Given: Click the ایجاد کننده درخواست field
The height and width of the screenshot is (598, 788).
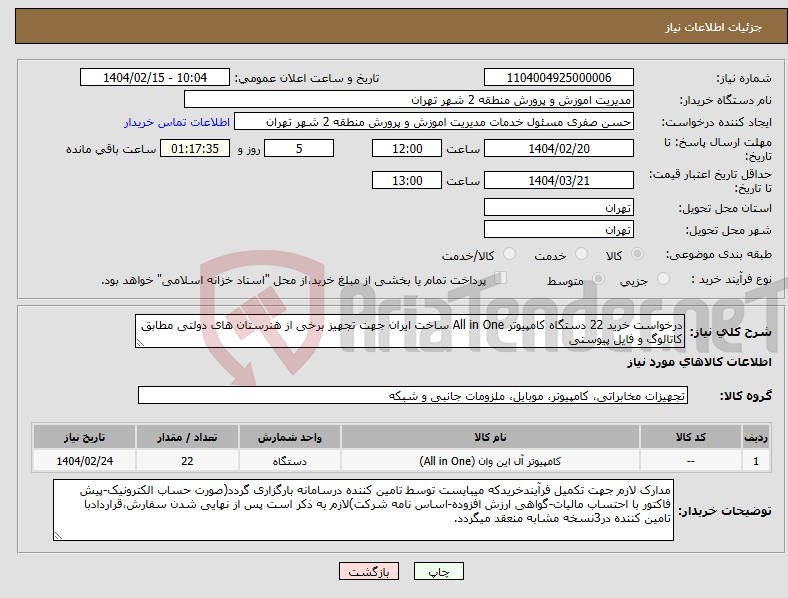Looking at the screenshot, I should tap(434, 122).
